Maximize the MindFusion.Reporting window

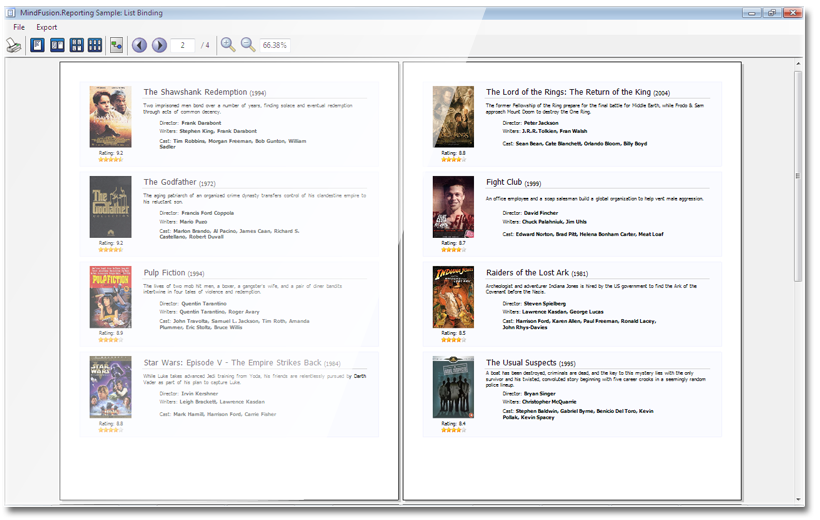(x=771, y=13)
